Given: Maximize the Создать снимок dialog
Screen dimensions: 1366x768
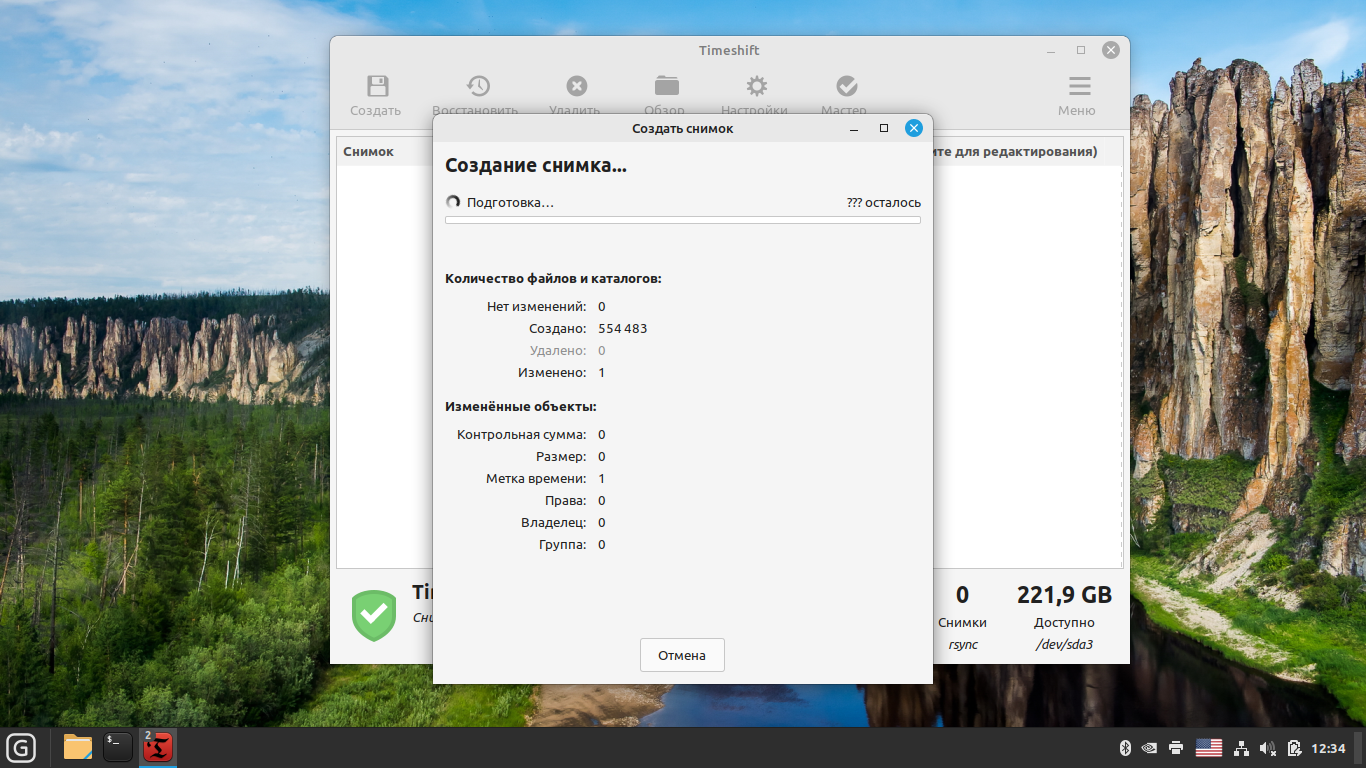Looking at the screenshot, I should click(x=883, y=128).
